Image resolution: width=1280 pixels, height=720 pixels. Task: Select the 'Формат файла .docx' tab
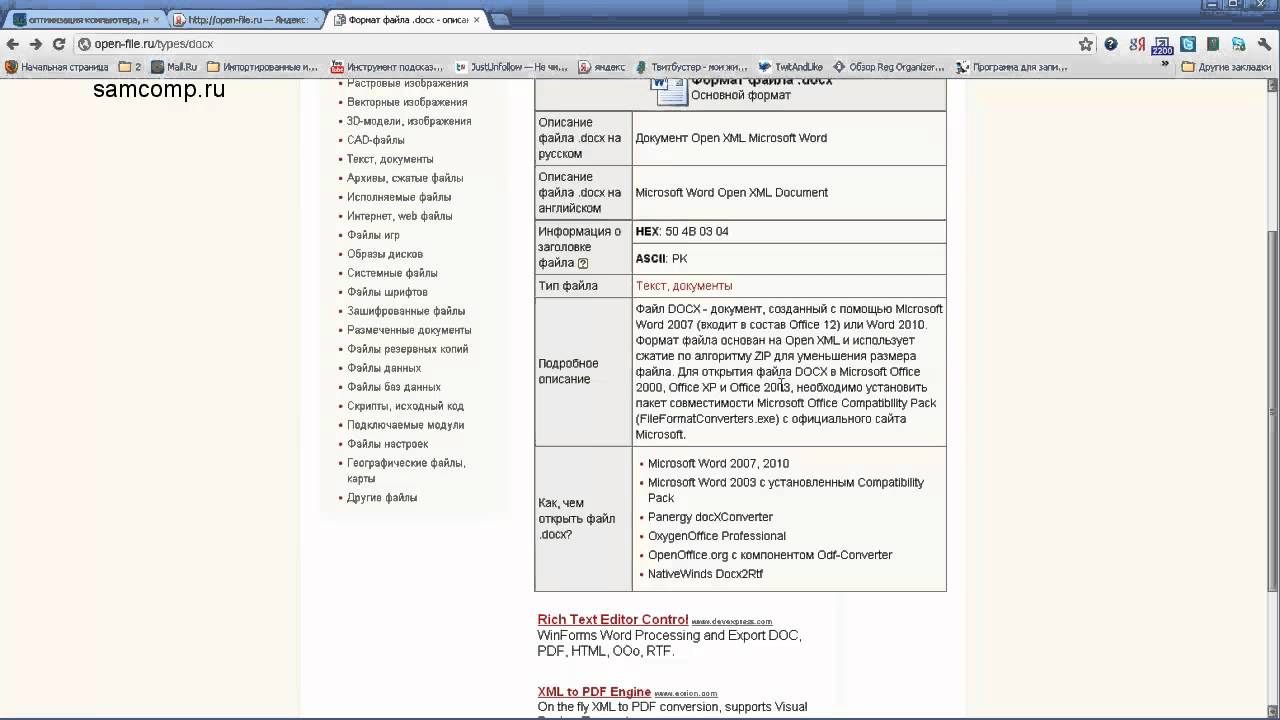[x=406, y=19]
